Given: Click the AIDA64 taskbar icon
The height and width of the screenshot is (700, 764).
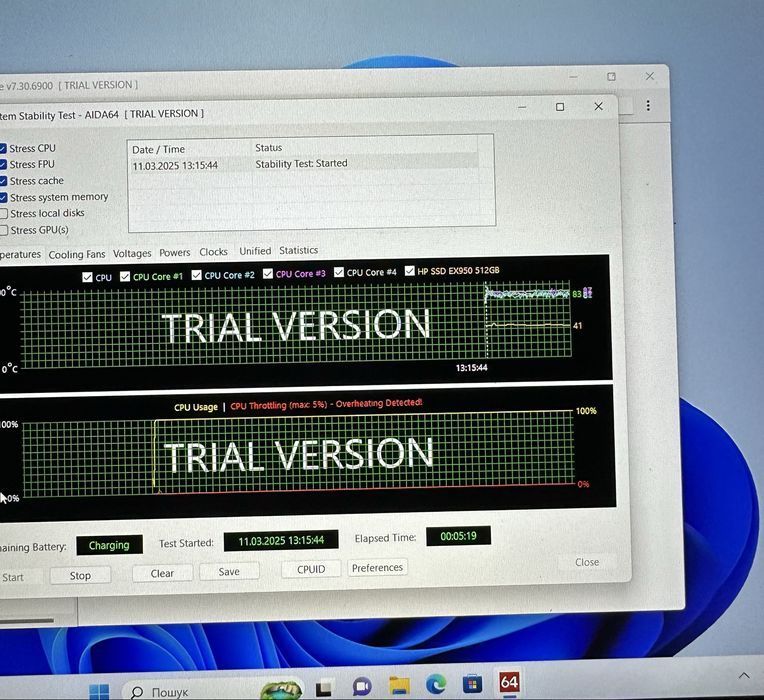Looking at the screenshot, I should (x=509, y=682).
